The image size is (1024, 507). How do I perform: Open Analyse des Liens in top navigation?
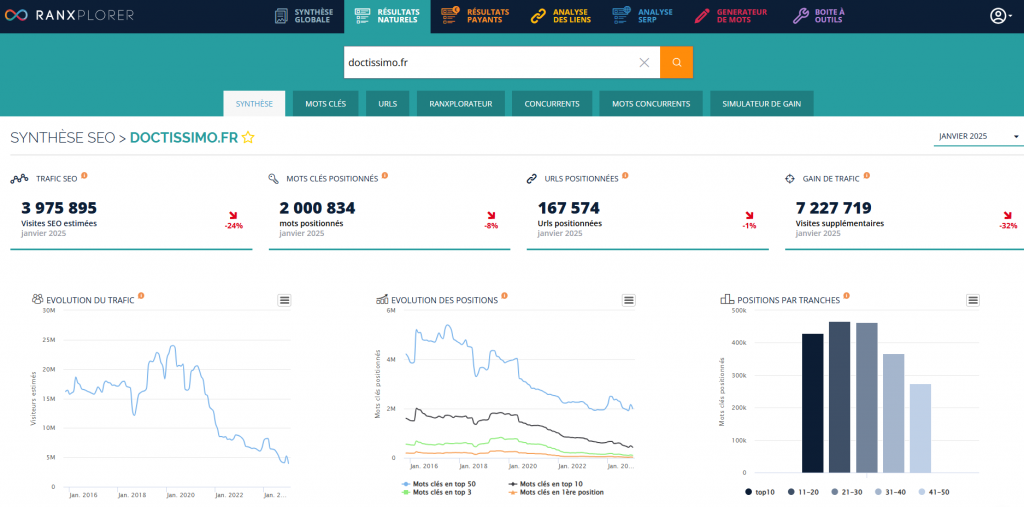point(560,16)
